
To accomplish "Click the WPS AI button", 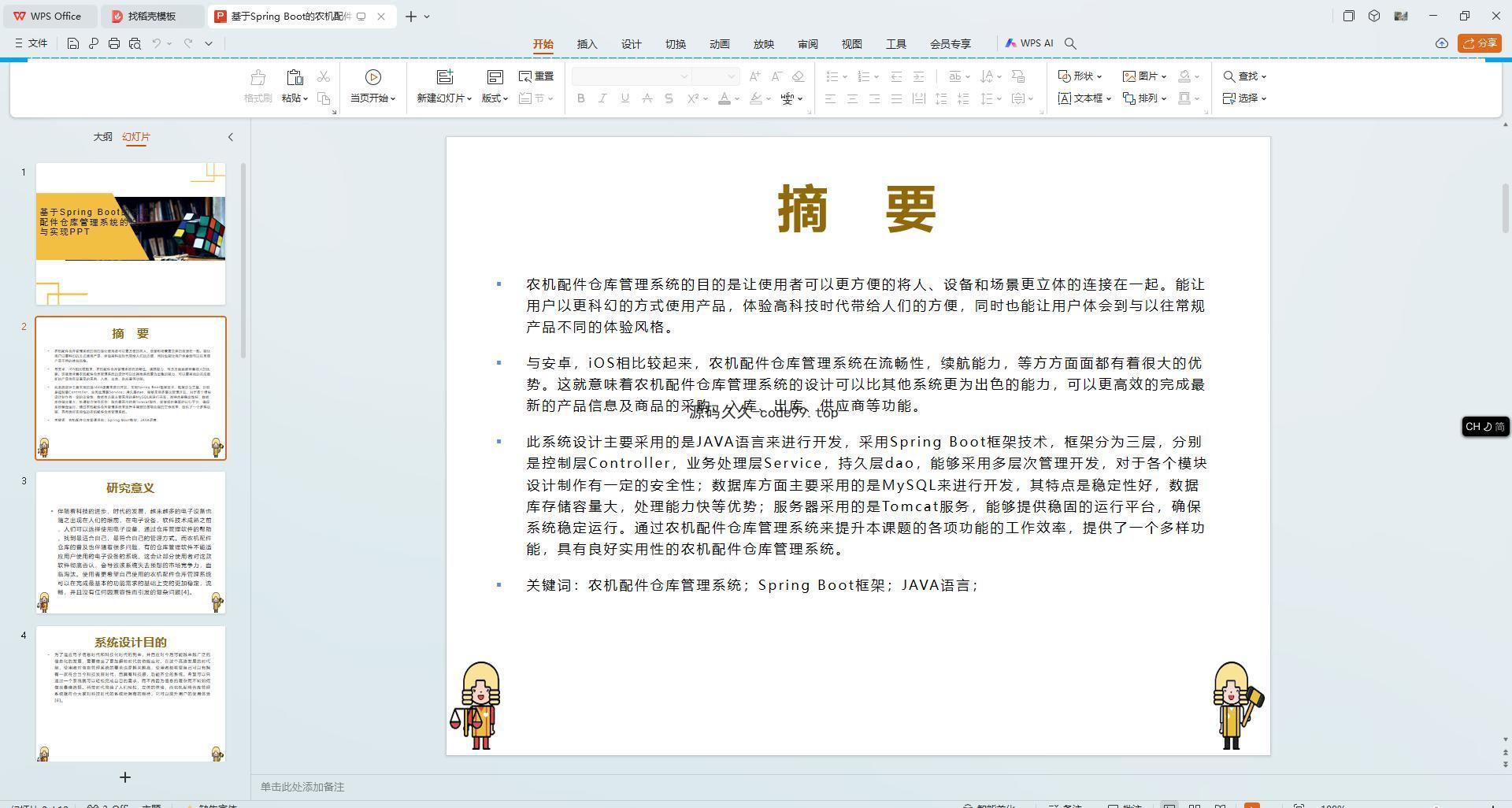I will coord(1028,43).
